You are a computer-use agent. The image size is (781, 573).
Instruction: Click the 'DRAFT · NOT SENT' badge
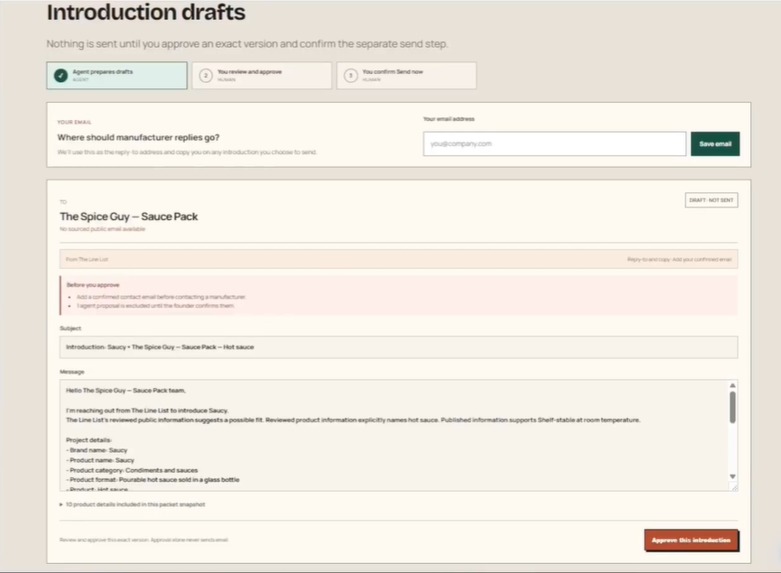711,200
